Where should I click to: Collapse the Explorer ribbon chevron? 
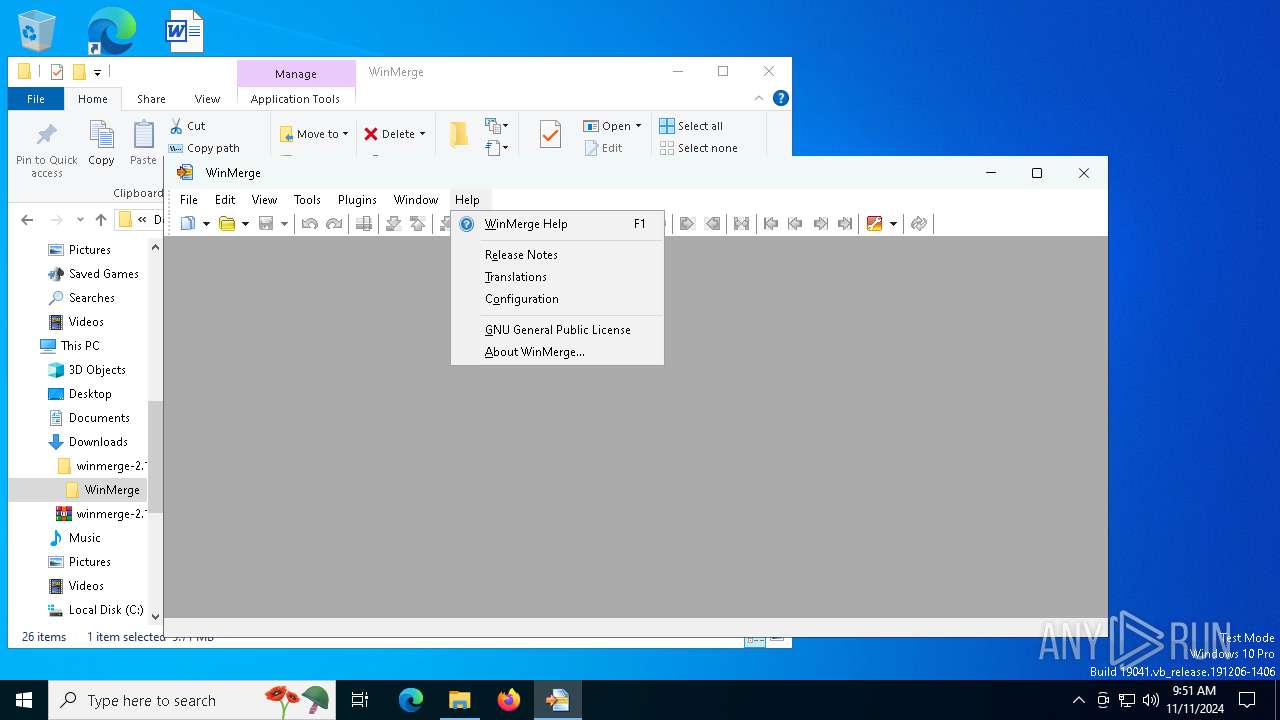759,98
